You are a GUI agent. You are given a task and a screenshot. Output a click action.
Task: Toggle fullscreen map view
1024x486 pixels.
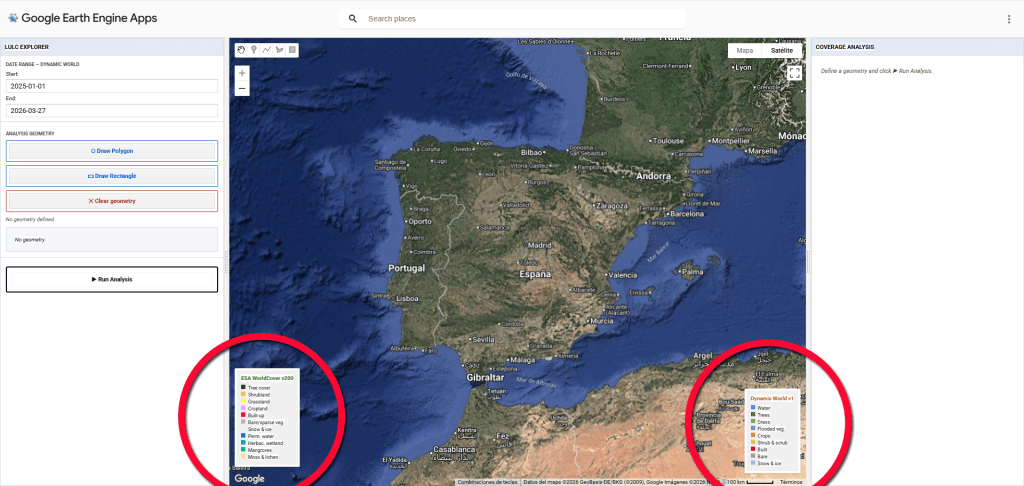[794, 73]
